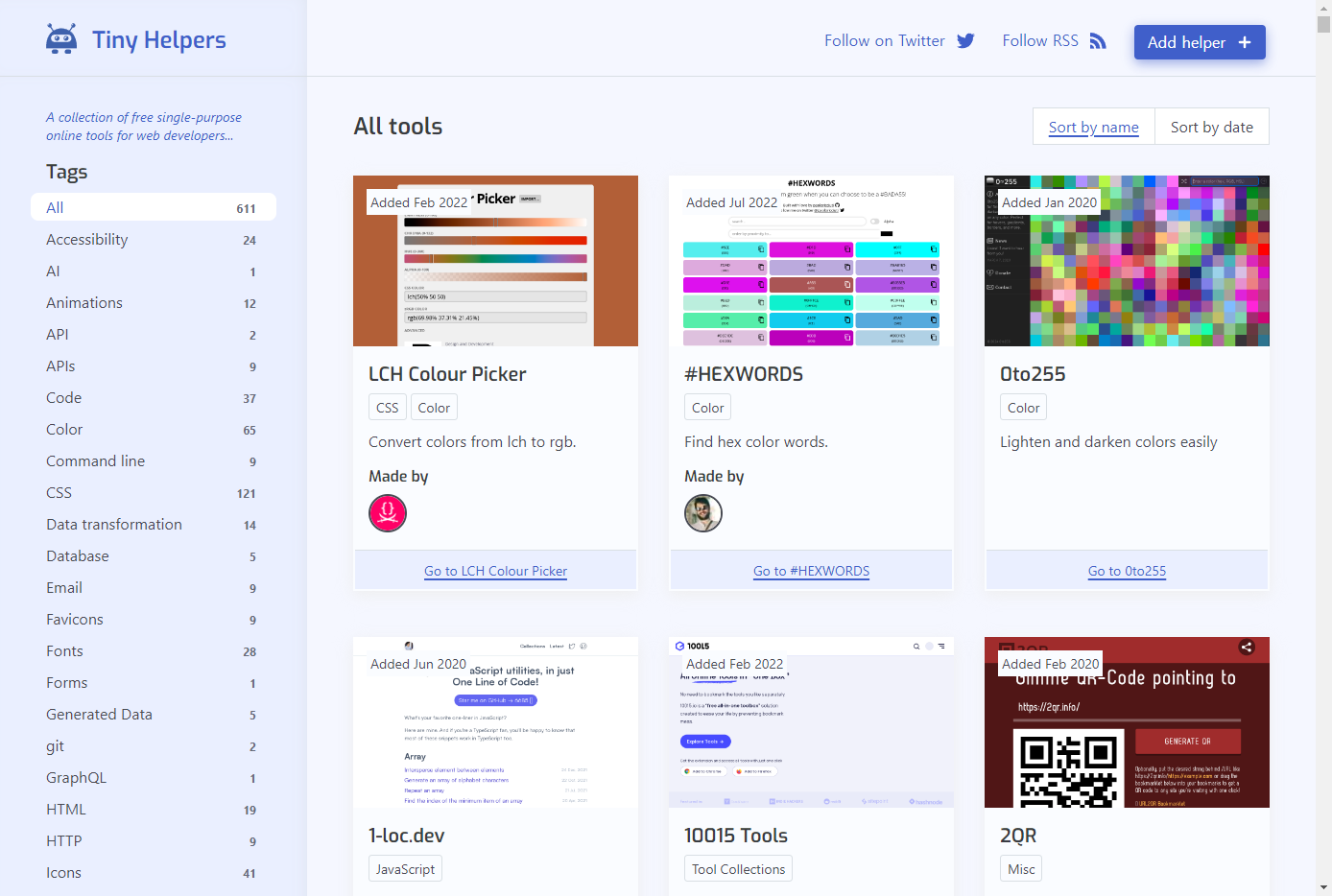The height and width of the screenshot is (896, 1332).
Task: Click the Tool Collections tag on 10015 Tools
Action: [739, 869]
